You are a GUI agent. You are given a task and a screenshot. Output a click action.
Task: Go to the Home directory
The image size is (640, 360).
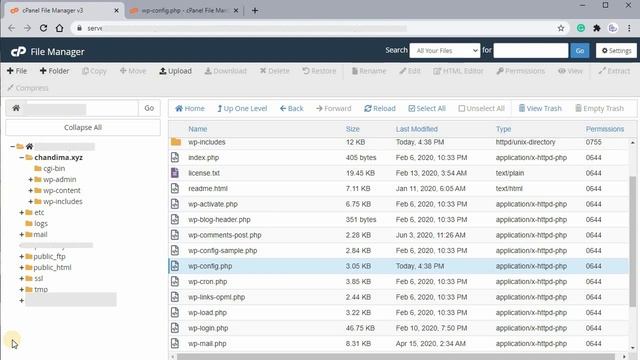[190, 108]
